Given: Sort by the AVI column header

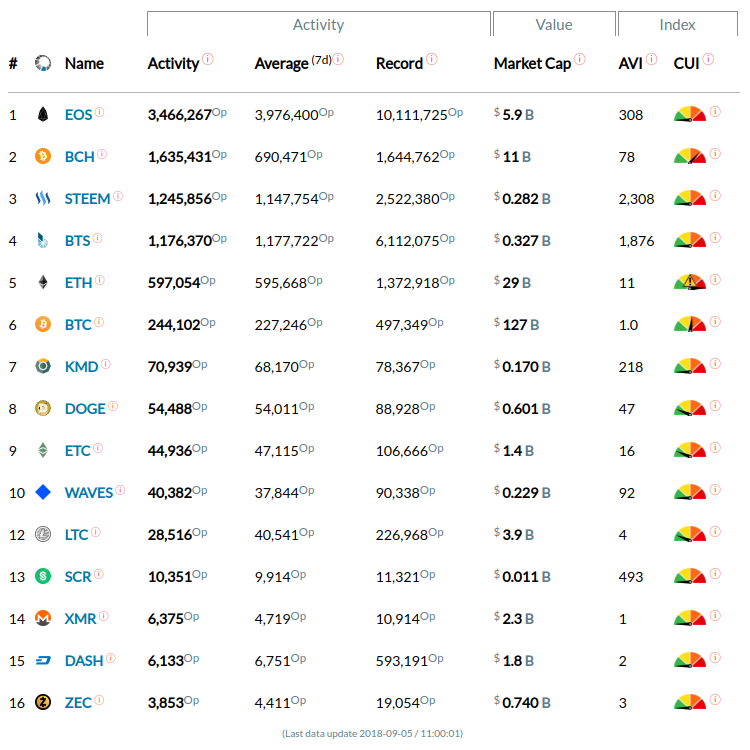Looking at the screenshot, I should [630, 64].
